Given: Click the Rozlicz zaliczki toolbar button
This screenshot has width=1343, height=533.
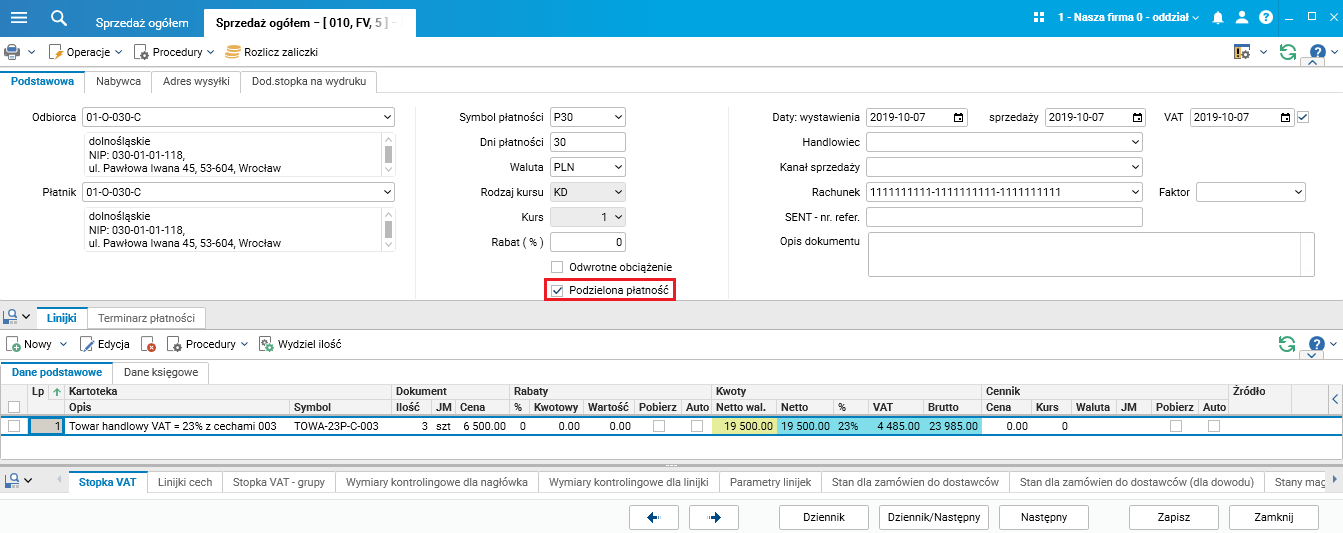Looking at the screenshot, I should point(271,51).
